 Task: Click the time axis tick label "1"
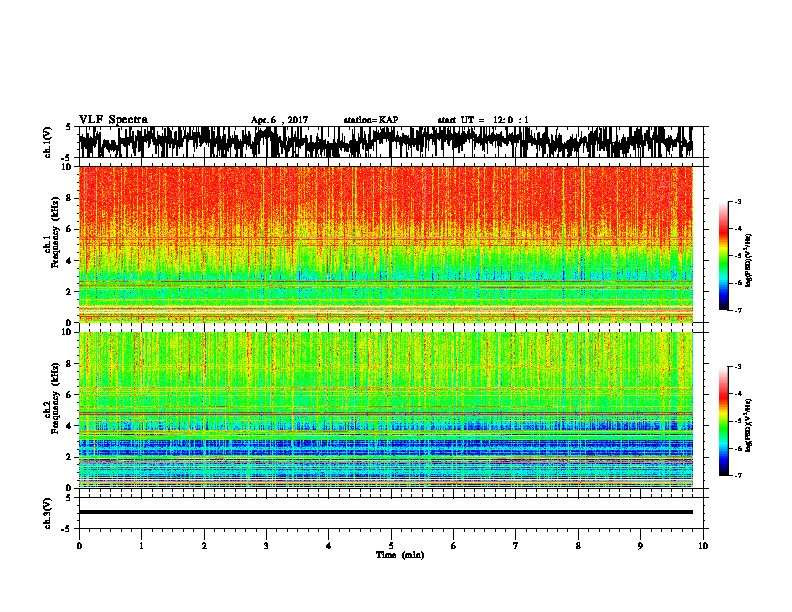pos(141,546)
